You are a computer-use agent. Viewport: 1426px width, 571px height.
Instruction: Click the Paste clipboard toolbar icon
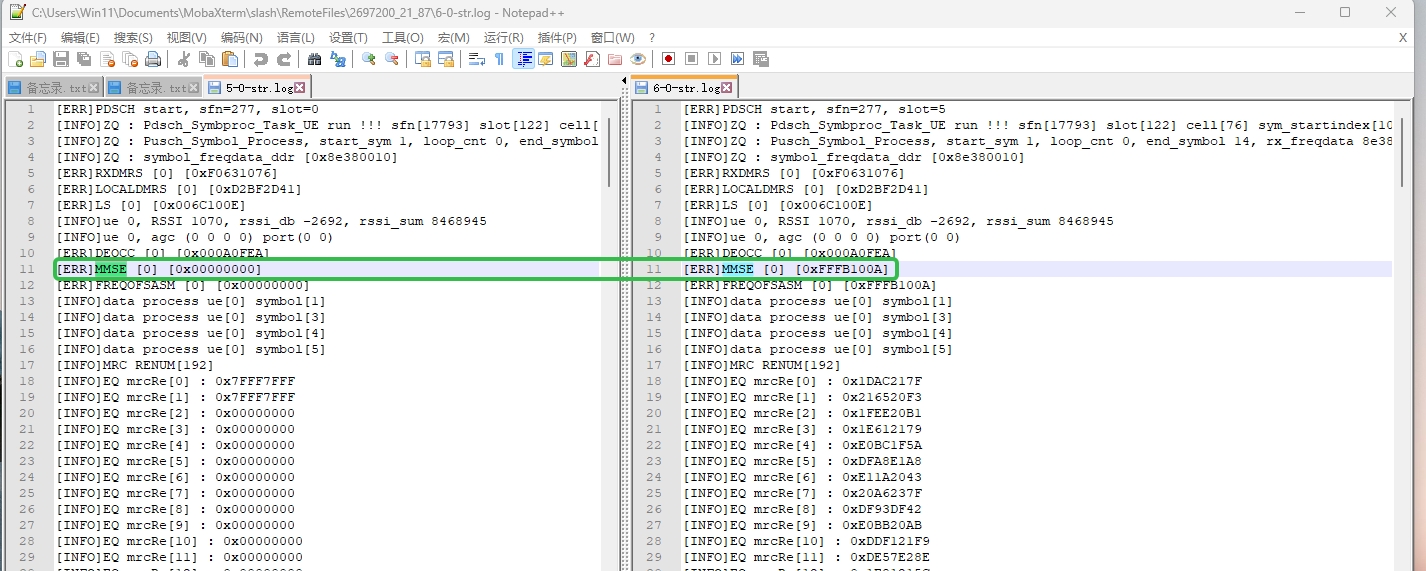click(x=230, y=59)
